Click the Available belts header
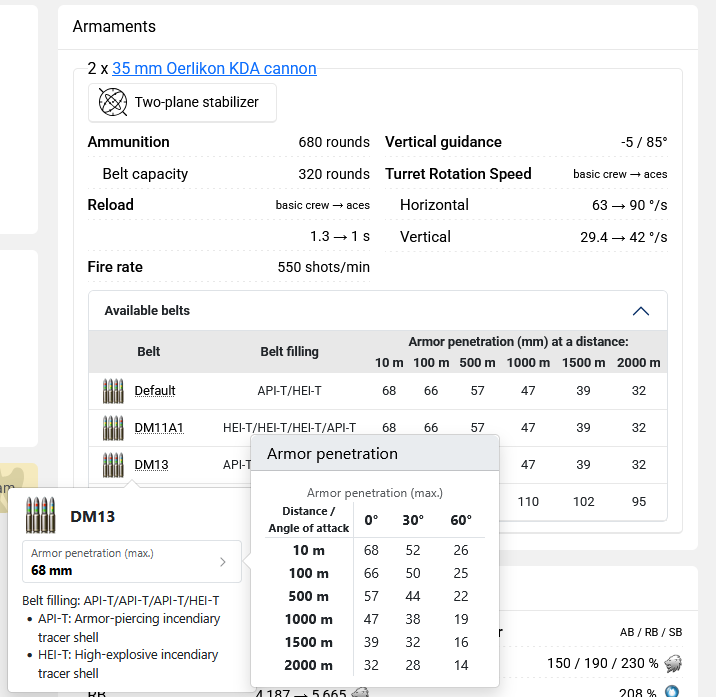This screenshot has height=697, width=716. point(147,311)
